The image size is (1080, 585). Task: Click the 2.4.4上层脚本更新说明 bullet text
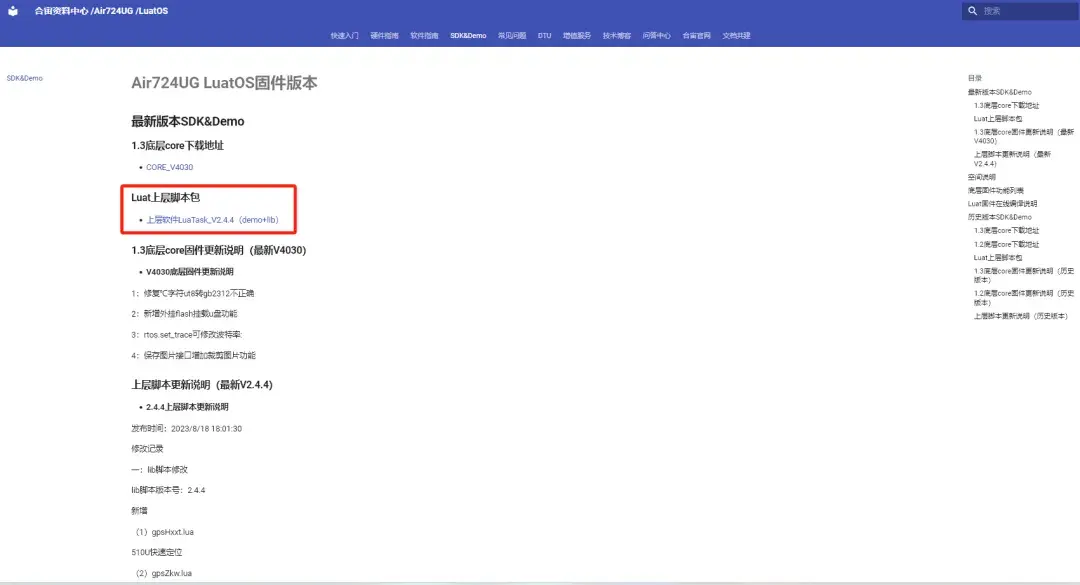coord(187,407)
